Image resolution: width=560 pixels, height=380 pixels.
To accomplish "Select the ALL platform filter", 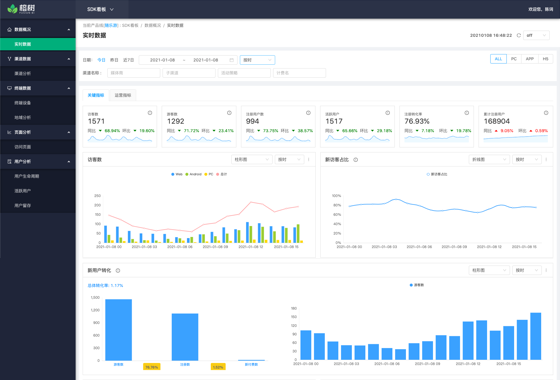I will (498, 59).
